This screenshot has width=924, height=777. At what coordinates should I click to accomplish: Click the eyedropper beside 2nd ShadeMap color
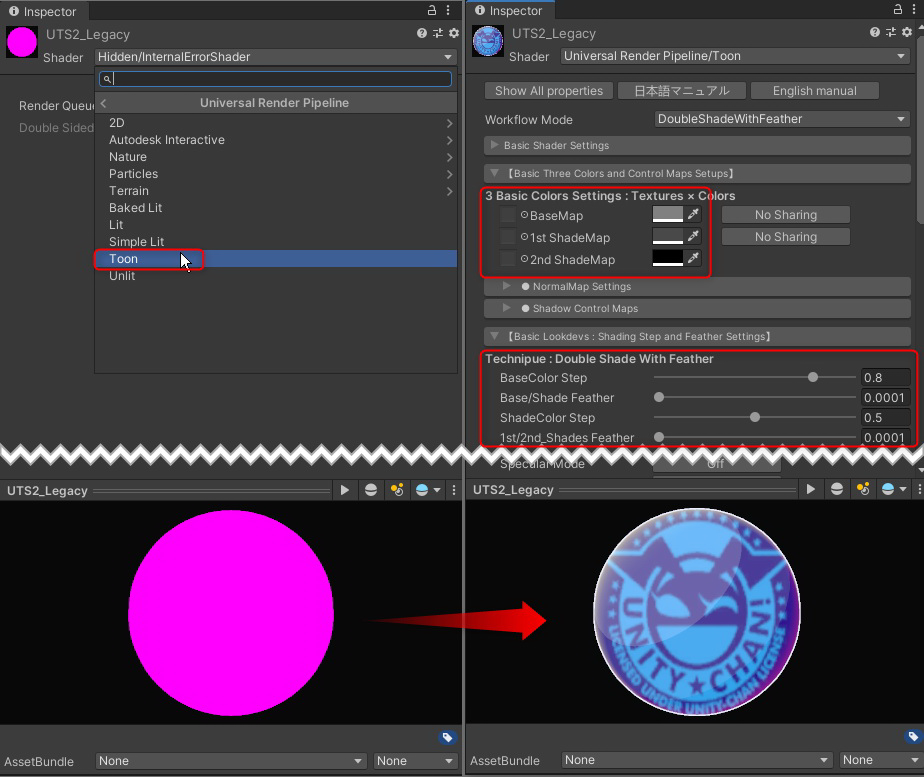[693, 259]
